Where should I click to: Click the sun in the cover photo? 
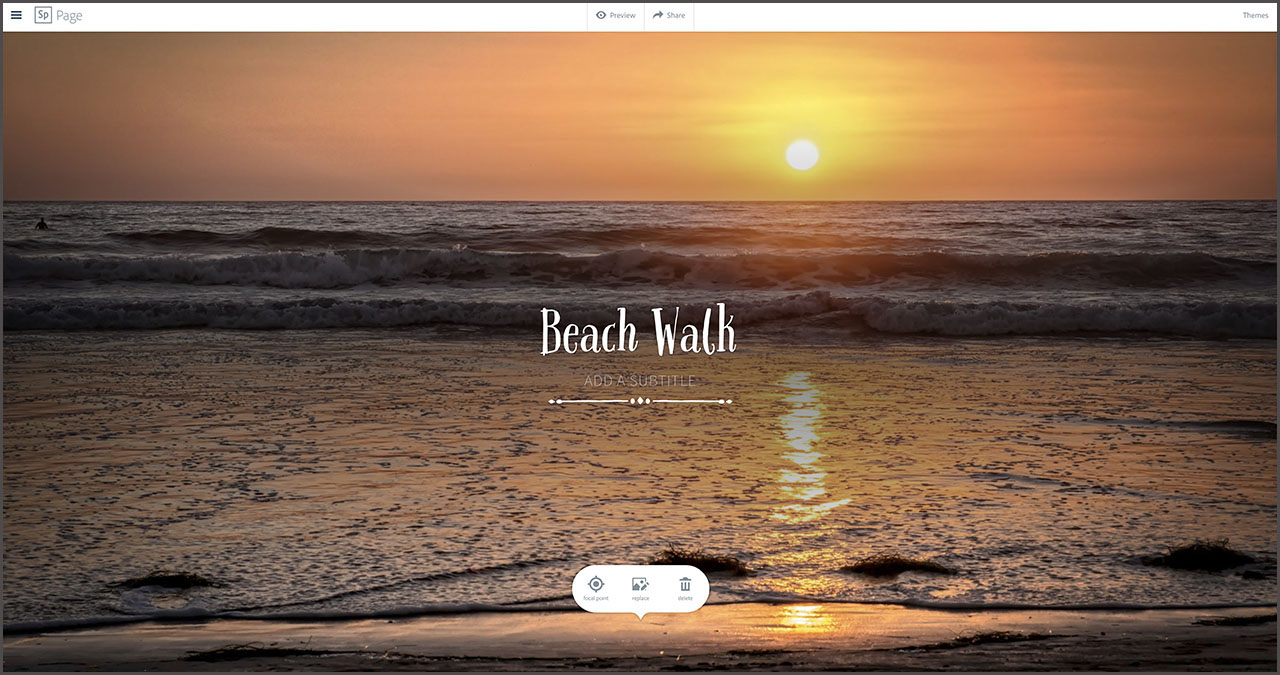(802, 155)
